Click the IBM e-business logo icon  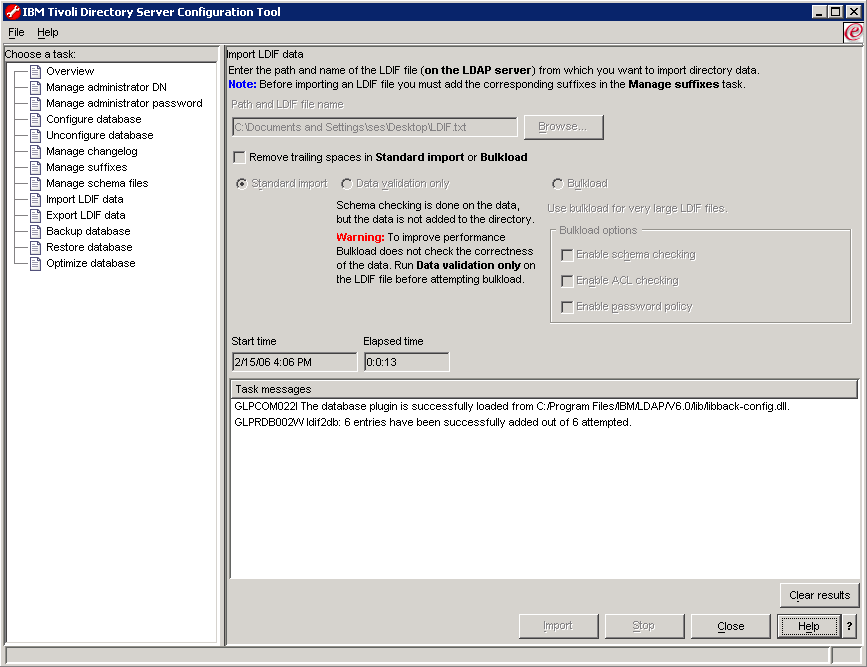pyautogui.click(x=853, y=32)
